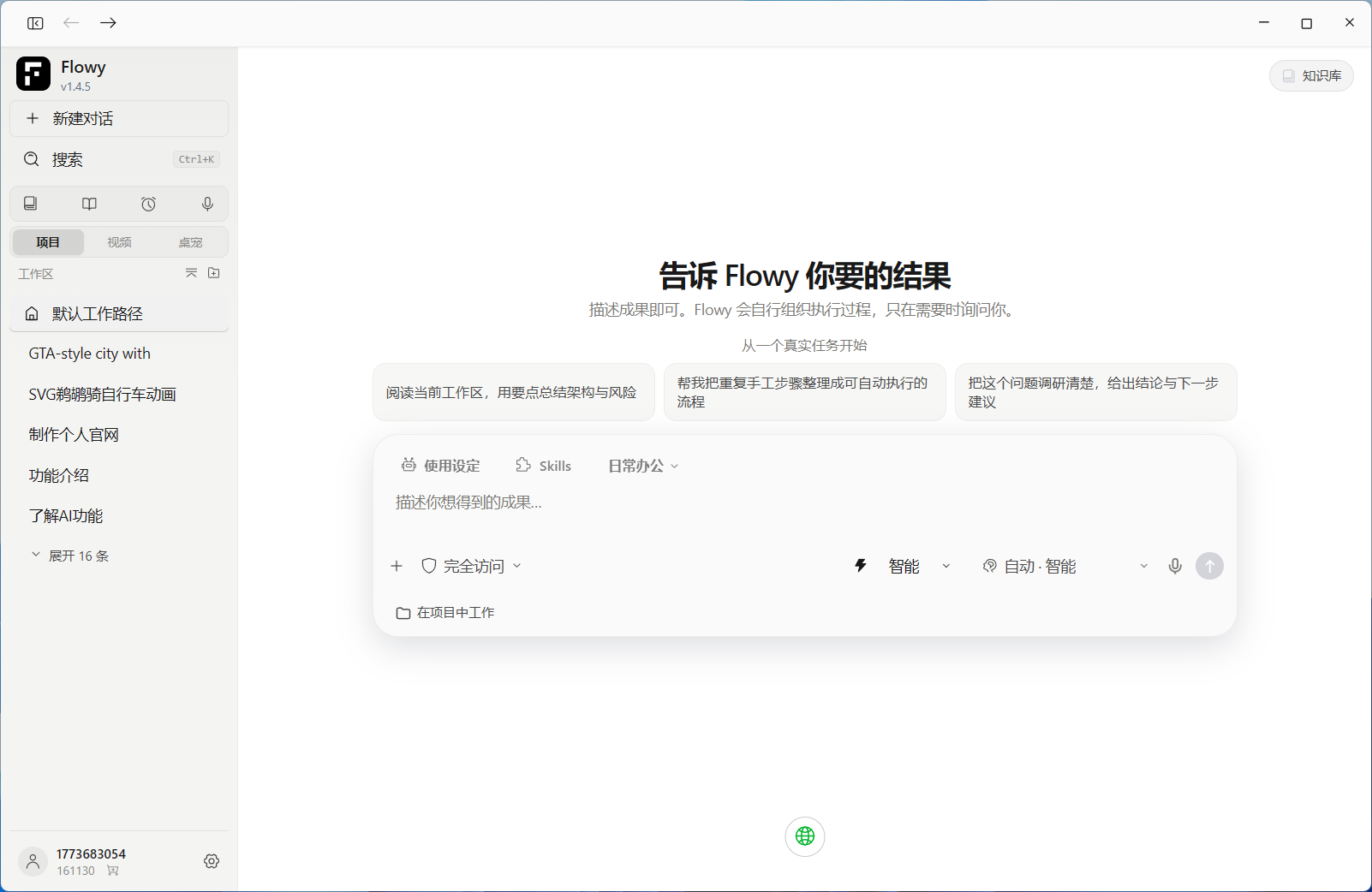The height and width of the screenshot is (892, 1372).
Task: Select suggestion 阅读当前工作区，用要点总结架构与风险
Action: (x=514, y=392)
